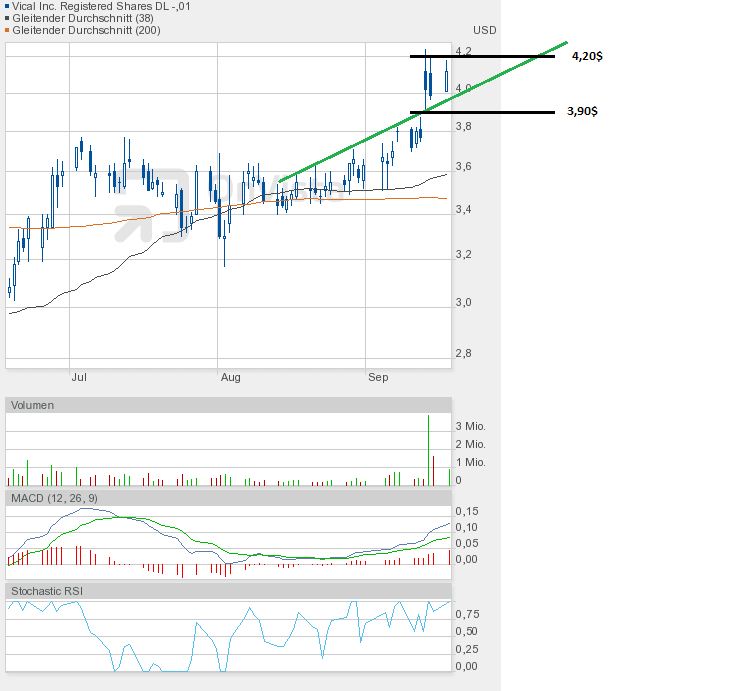Click the Sep month label on the axis
The image size is (748, 691).
(378, 377)
